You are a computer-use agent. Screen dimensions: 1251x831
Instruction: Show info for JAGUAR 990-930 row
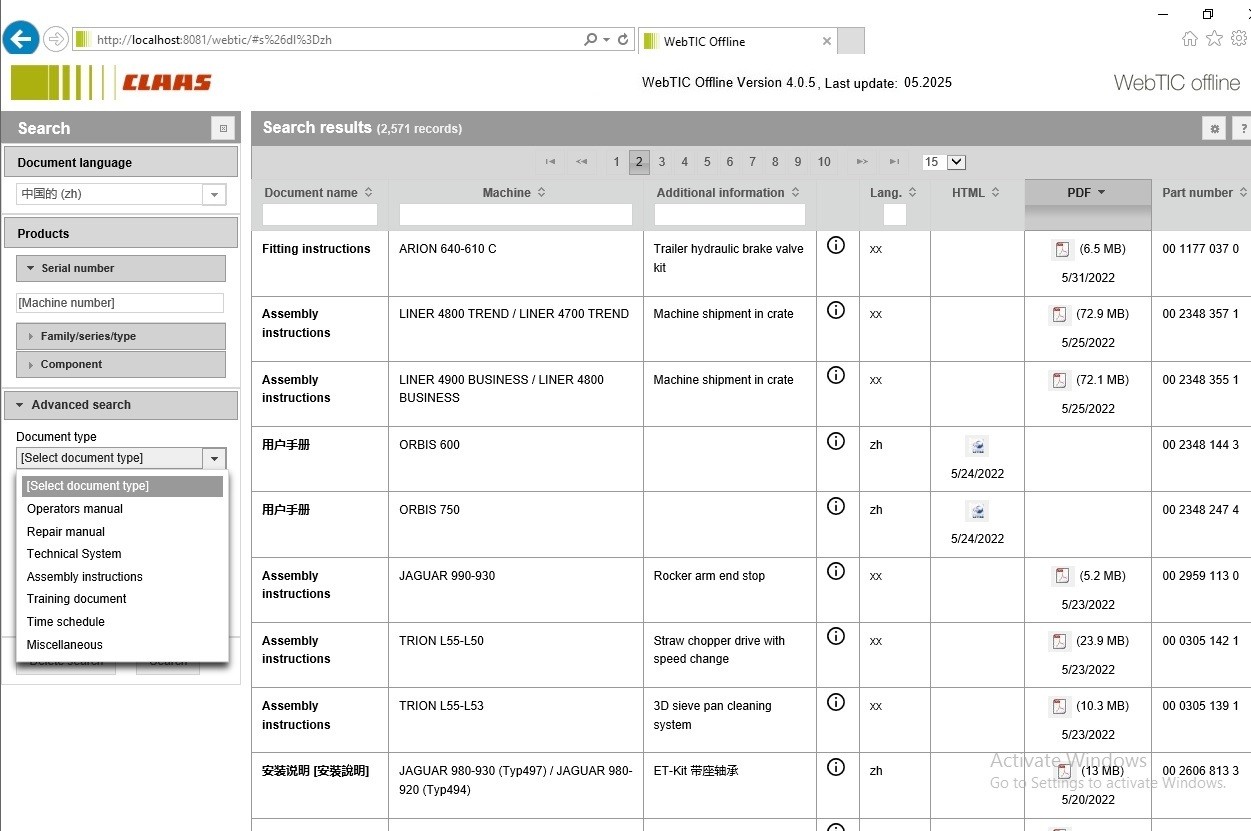pyautogui.click(x=836, y=571)
